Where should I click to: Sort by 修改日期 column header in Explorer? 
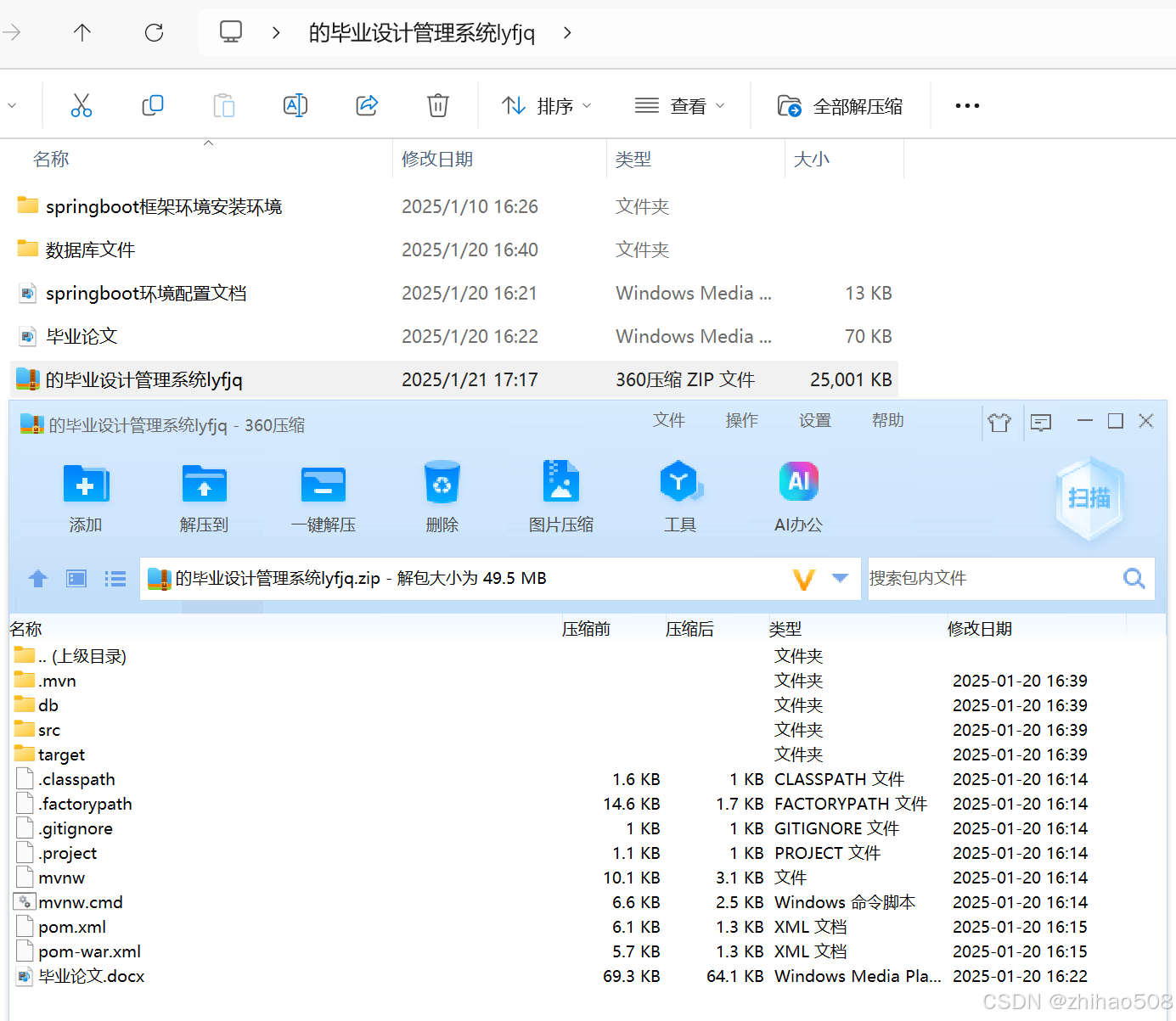437,159
